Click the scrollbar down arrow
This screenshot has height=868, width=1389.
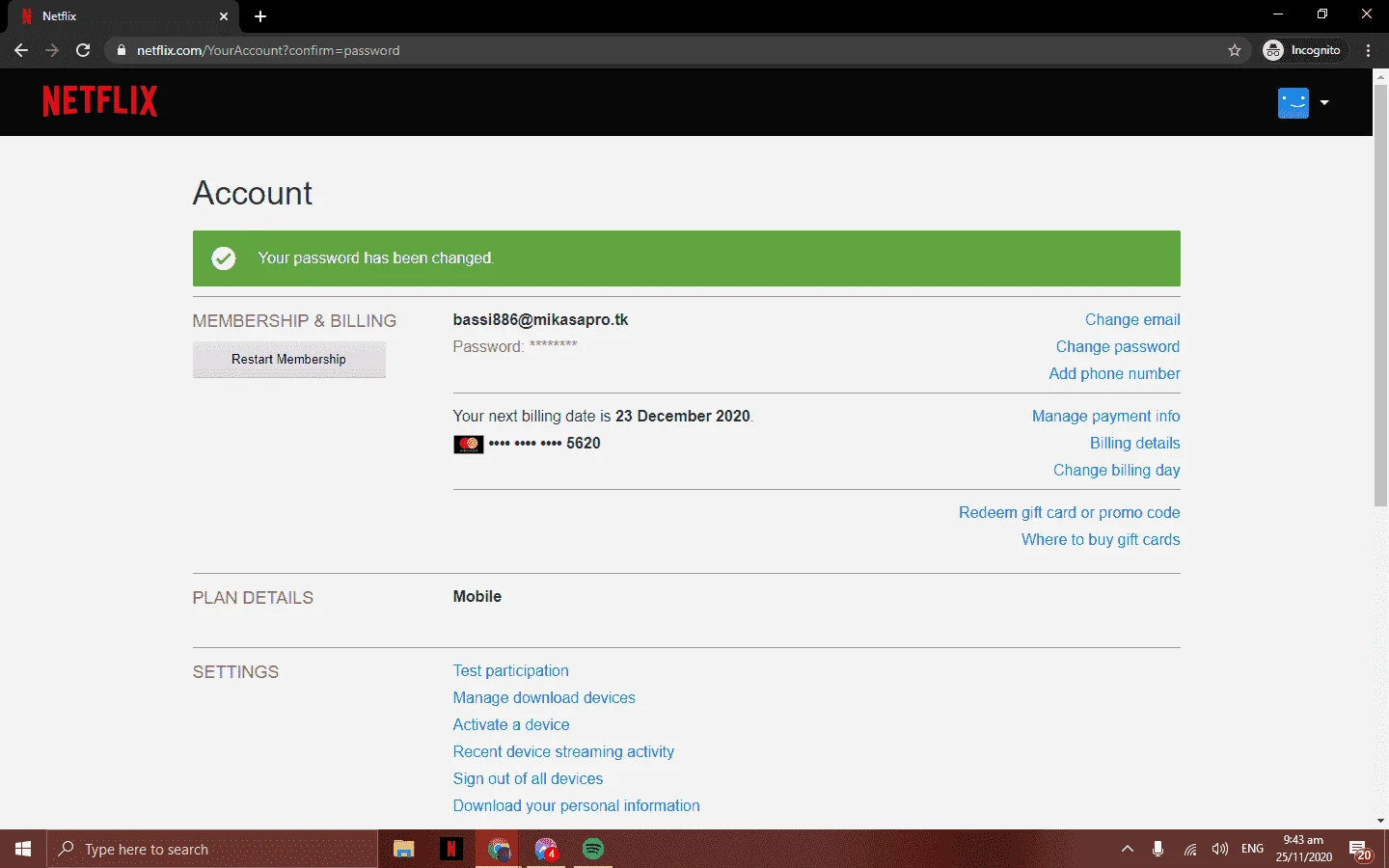point(1380,821)
